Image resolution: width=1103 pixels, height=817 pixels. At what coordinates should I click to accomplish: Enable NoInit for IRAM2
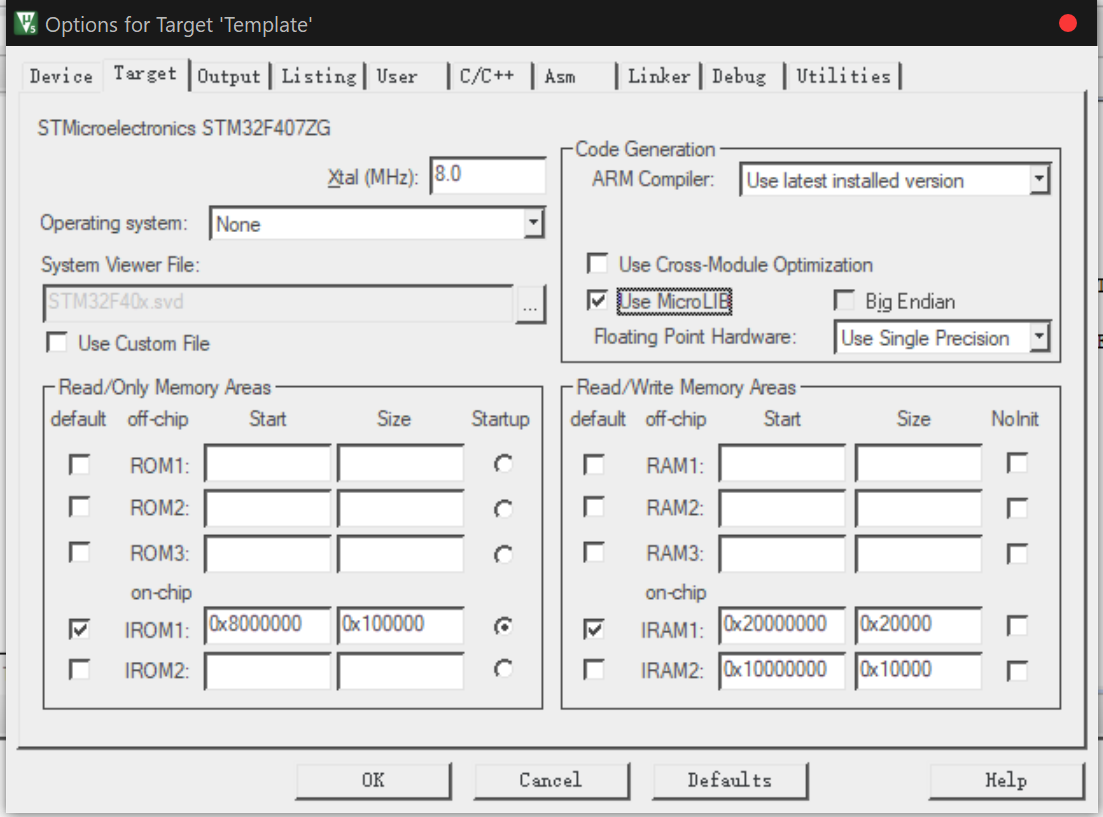click(x=1017, y=671)
